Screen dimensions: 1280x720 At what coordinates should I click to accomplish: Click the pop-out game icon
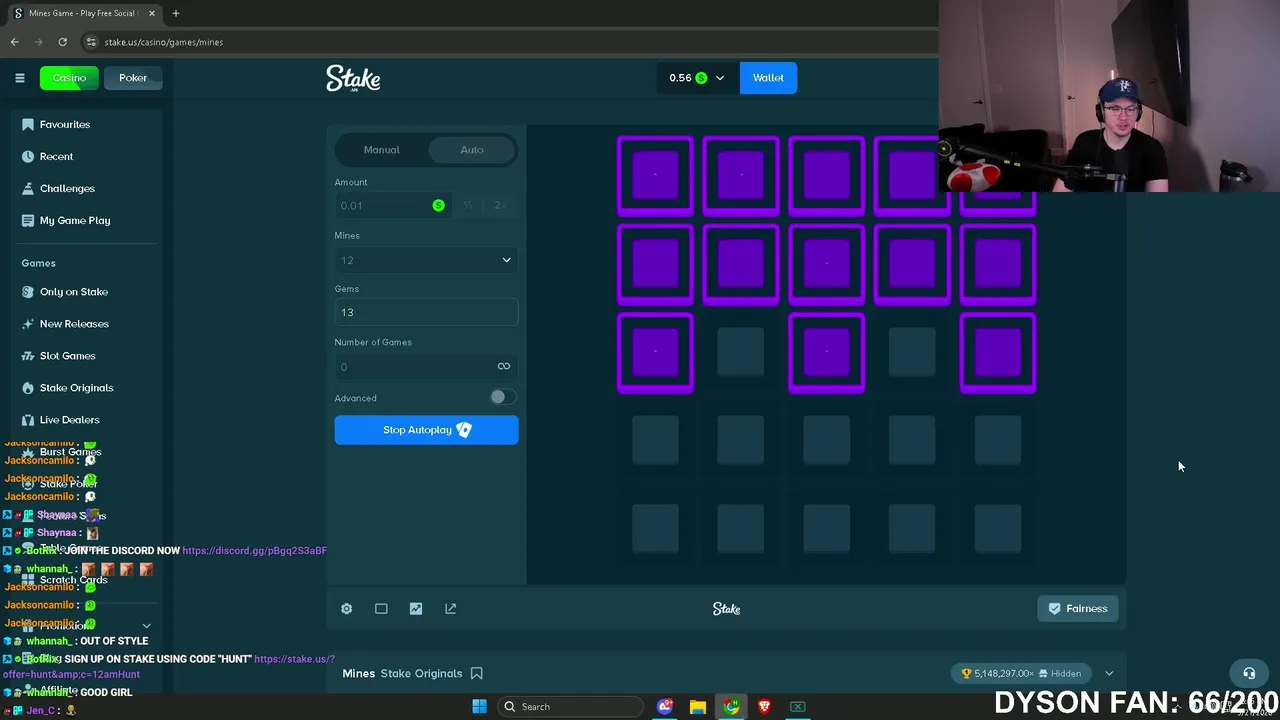coord(450,609)
